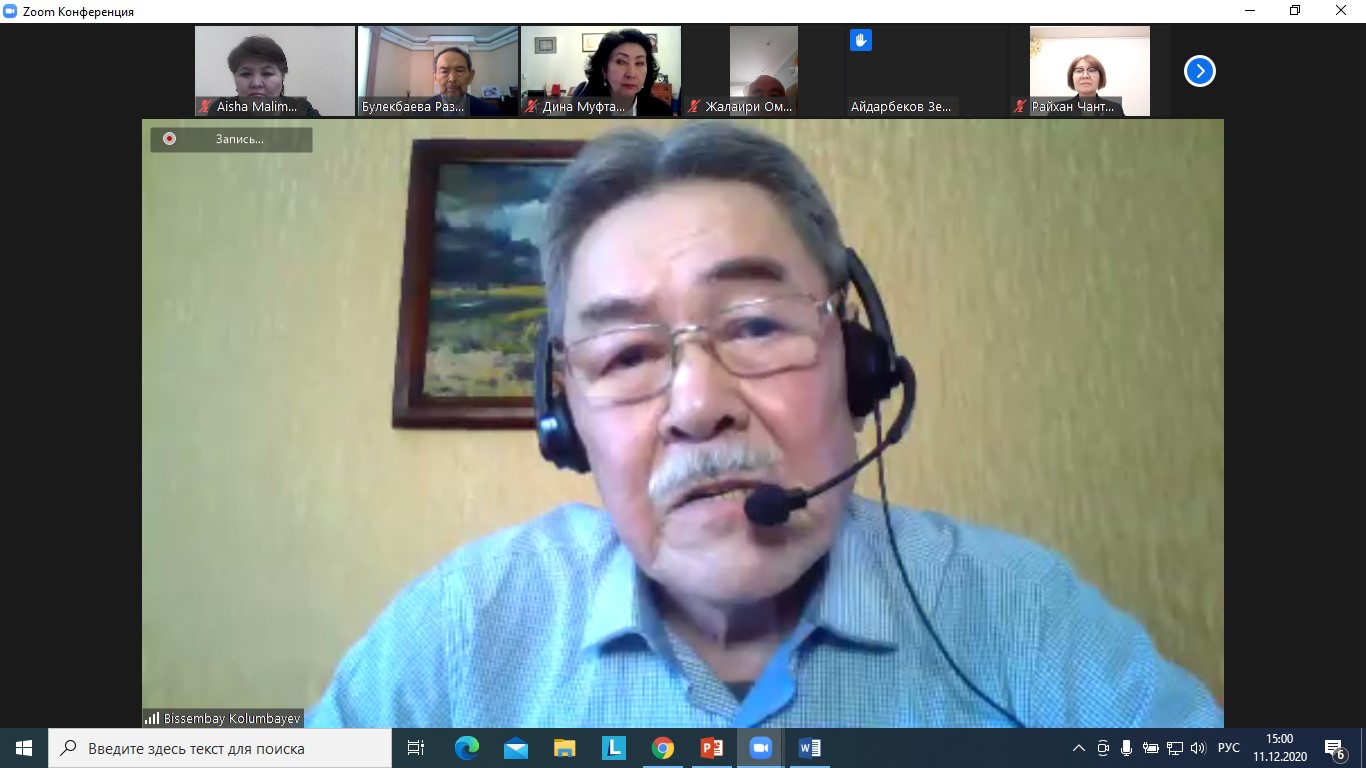Screen dimensions: 1366x768
Task: Click camera-in-use tray icon
Action: click(1103, 748)
